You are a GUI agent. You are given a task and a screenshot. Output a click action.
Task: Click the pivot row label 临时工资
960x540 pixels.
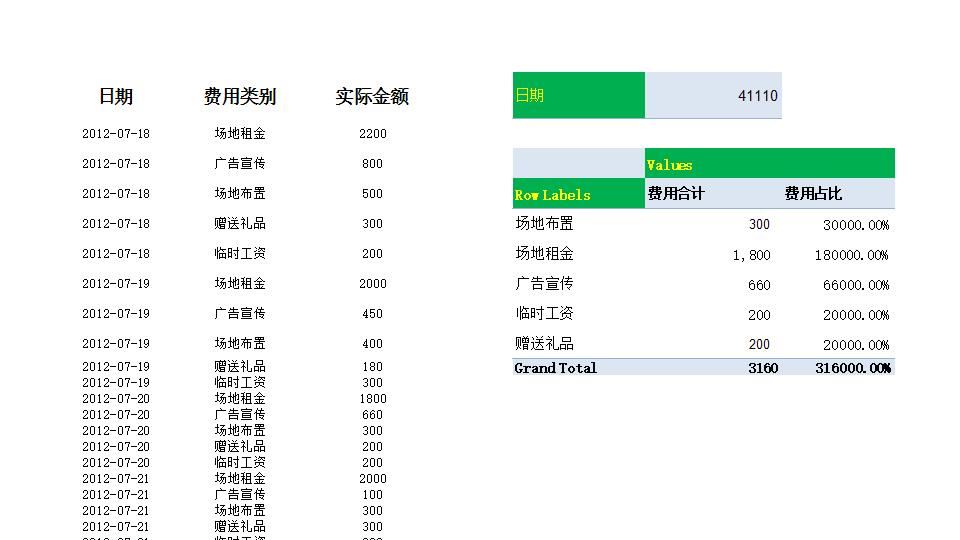click(x=544, y=313)
